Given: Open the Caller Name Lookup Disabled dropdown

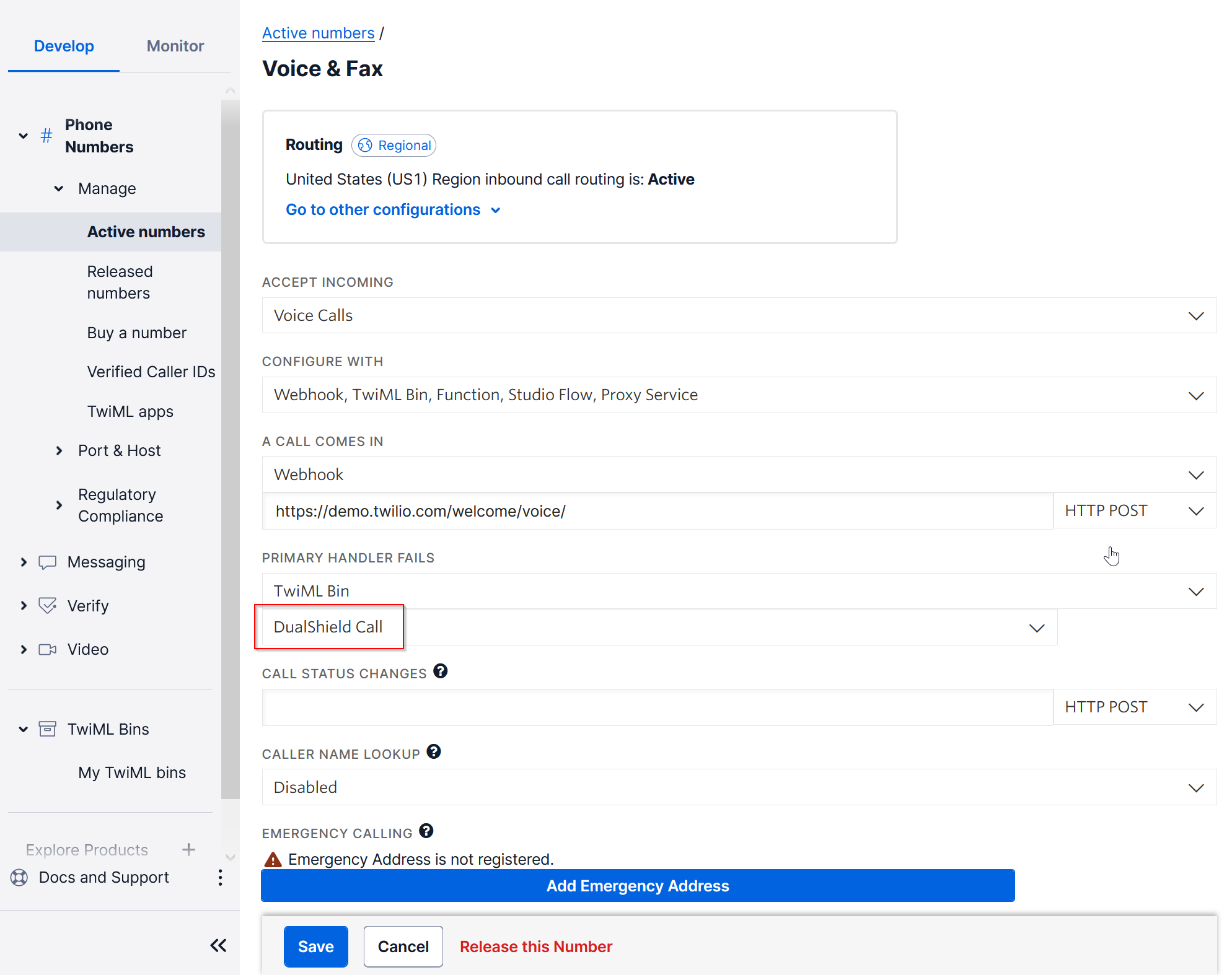Looking at the screenshot, I should (739, 787).
